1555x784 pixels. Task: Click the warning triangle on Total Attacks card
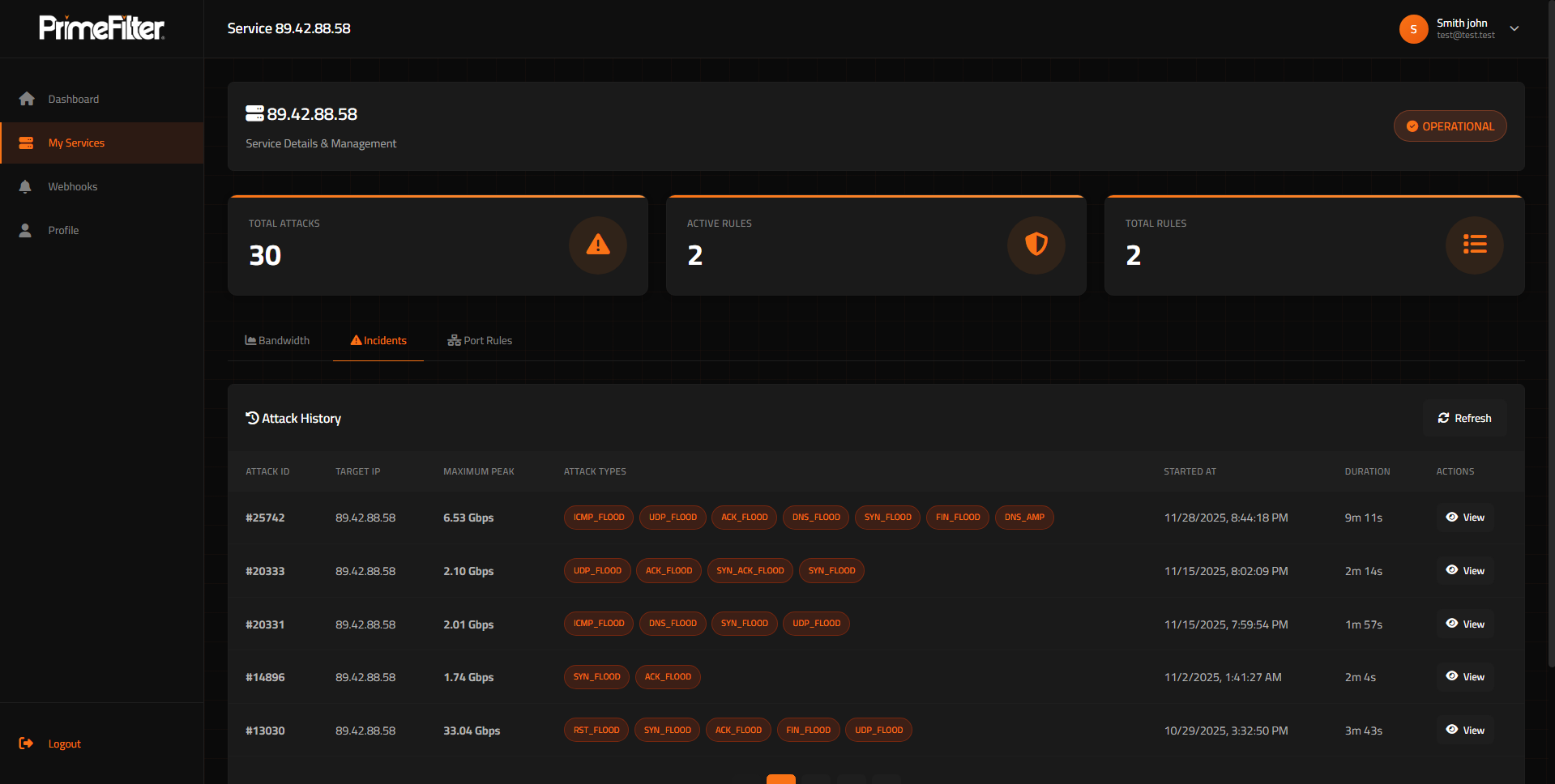point(598,245)
